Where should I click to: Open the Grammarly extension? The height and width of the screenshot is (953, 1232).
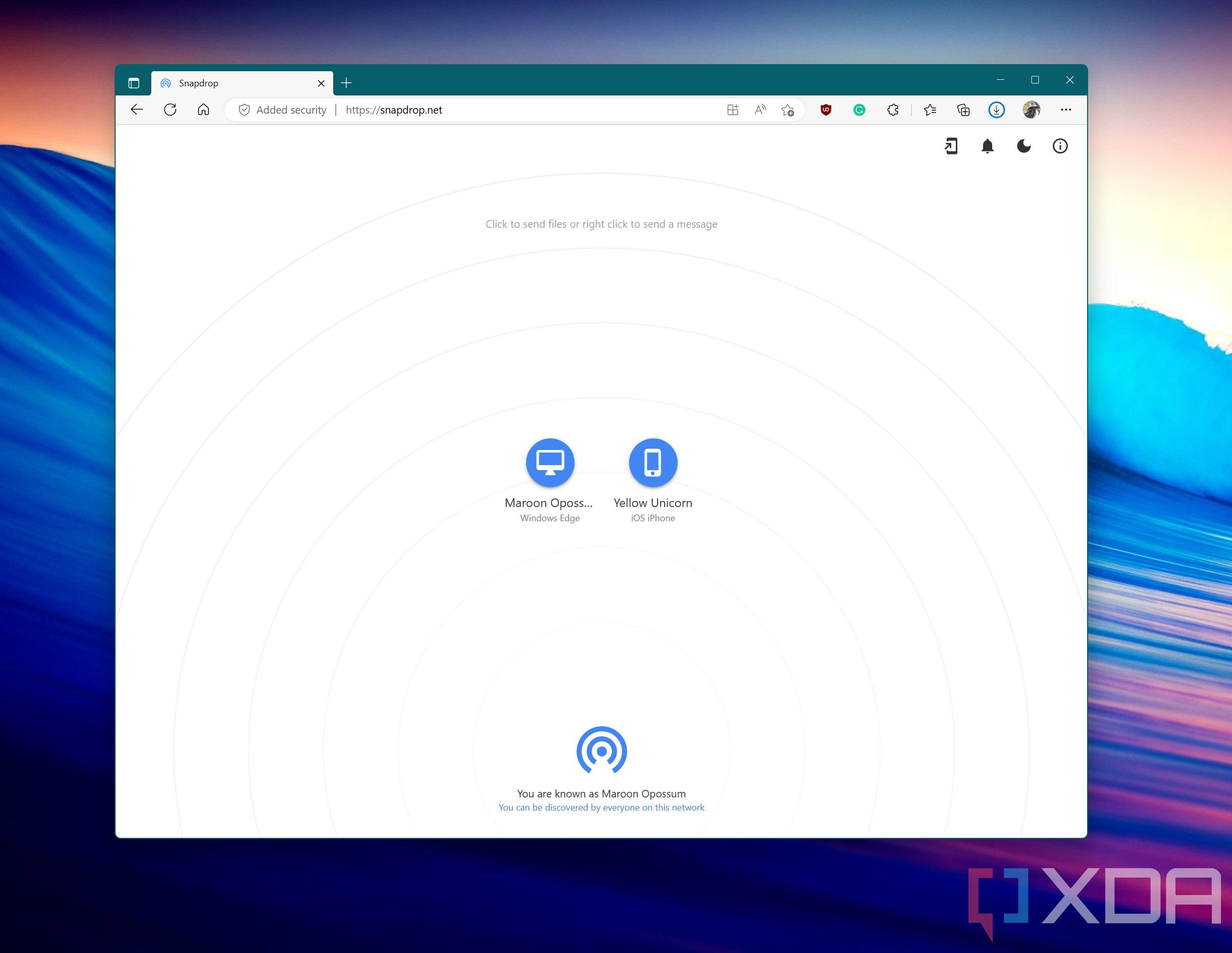point(859,110)
